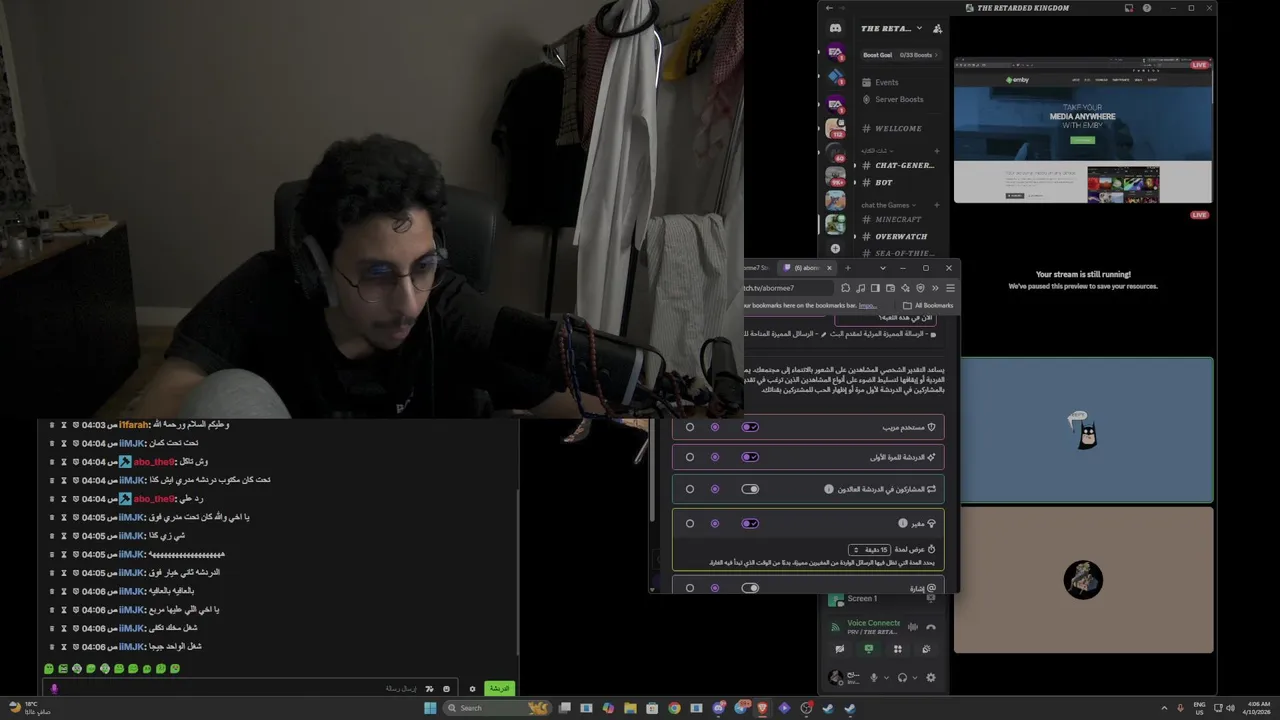Show more toolbar items chevron in browser
The height and width of the screenshot is (720, 1280).
(935, 288)
